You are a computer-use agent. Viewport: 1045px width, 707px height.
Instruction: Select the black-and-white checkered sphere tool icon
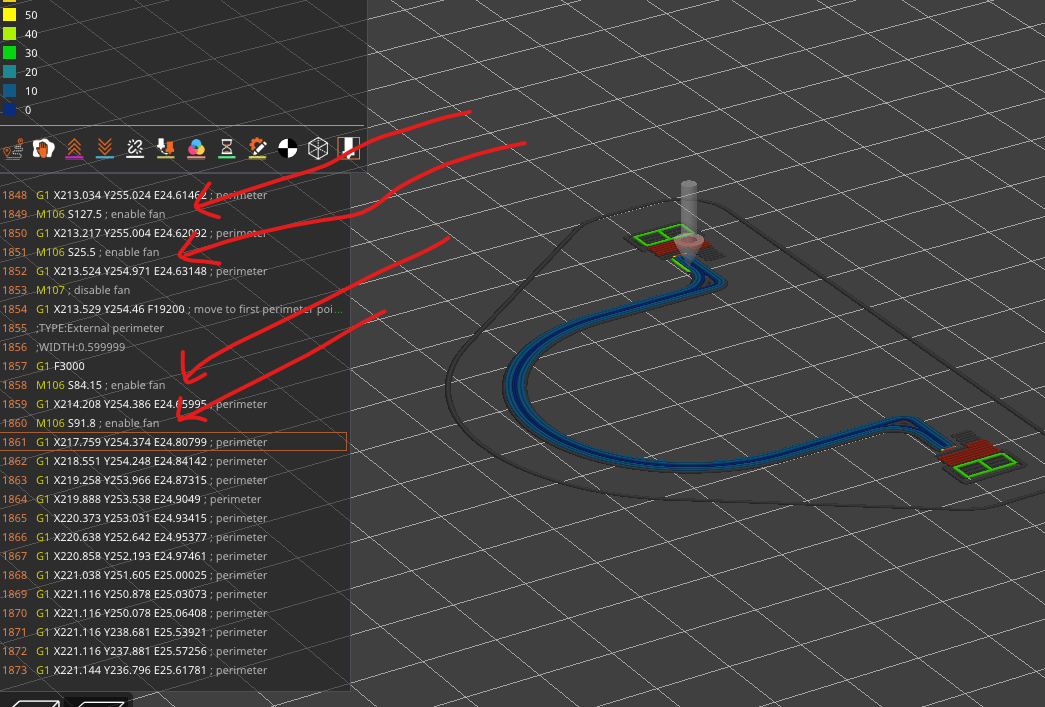(x=289, y=148)
